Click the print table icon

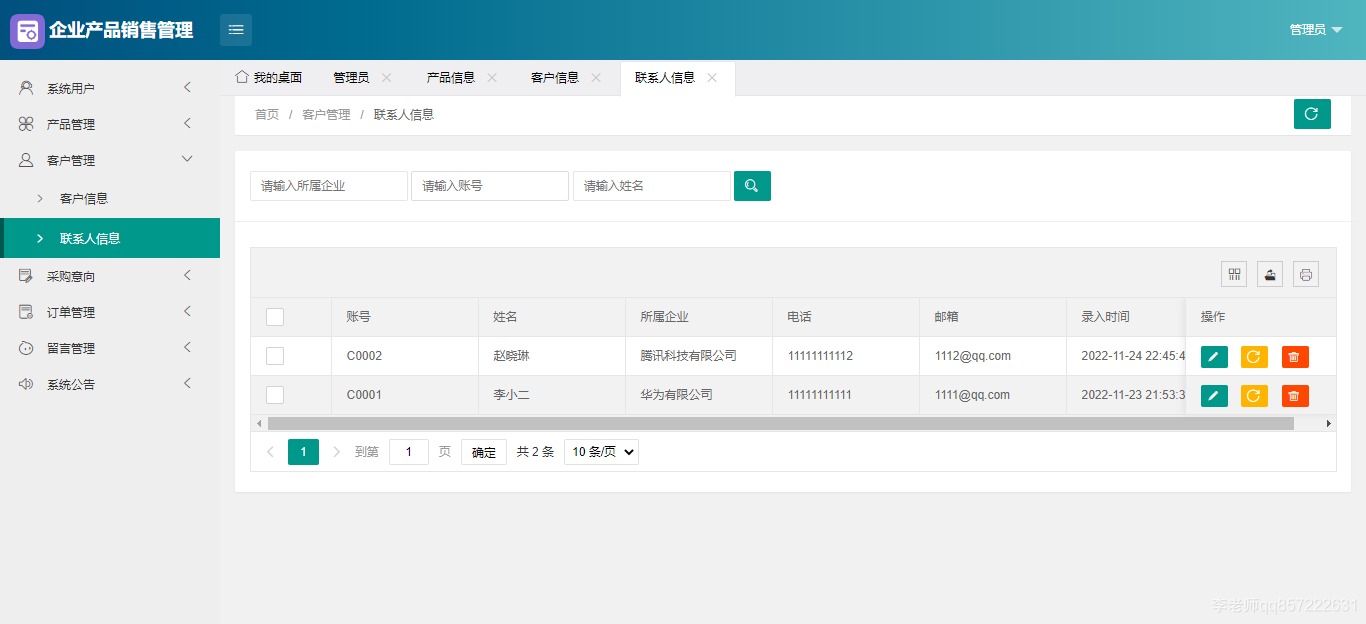click(x=1306, y=274)
